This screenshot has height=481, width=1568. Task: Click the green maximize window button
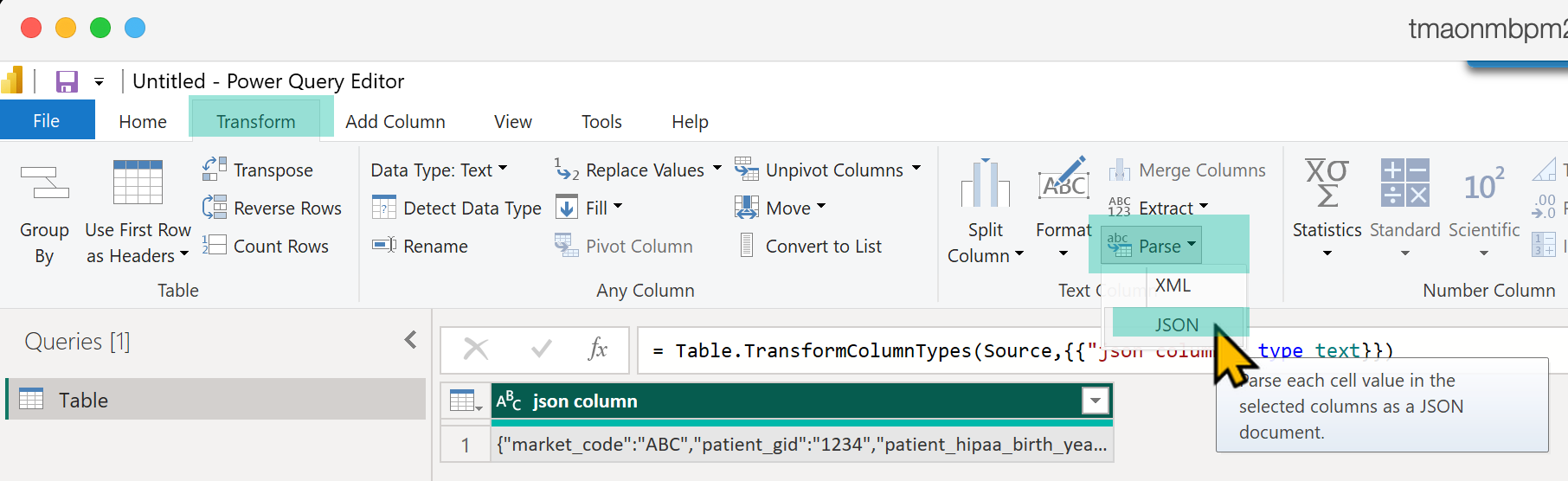pyautogui.click(x=100, y=28)
